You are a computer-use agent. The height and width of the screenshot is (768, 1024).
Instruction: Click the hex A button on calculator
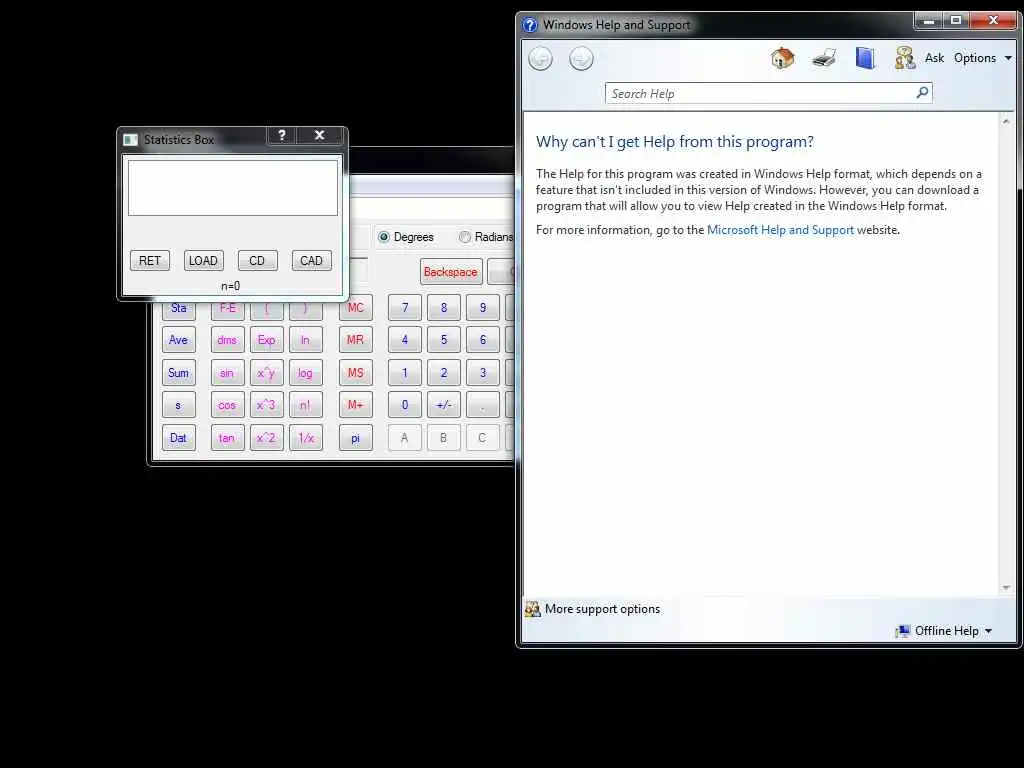405,438
